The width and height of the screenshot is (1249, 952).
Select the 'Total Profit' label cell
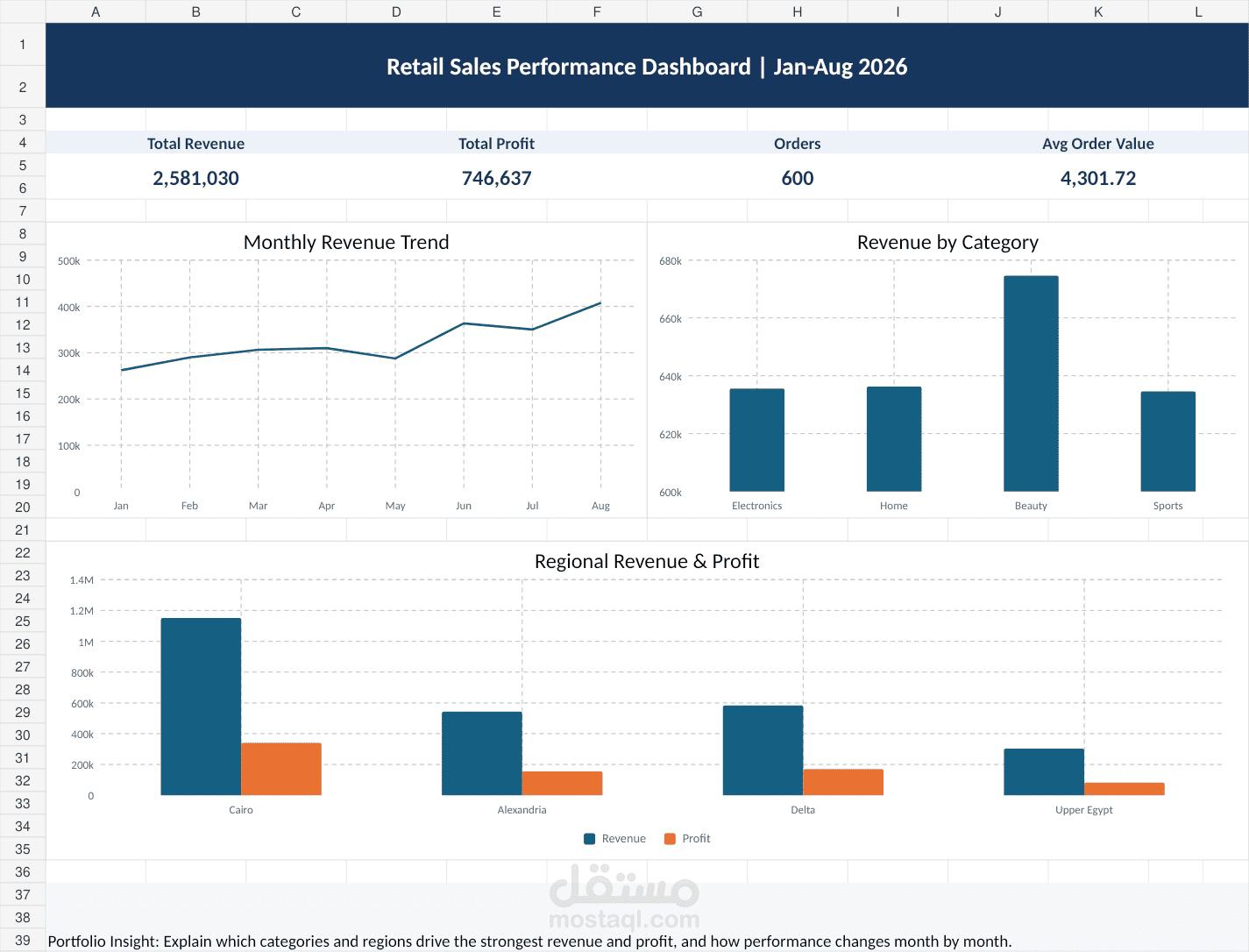pos(497,143)
